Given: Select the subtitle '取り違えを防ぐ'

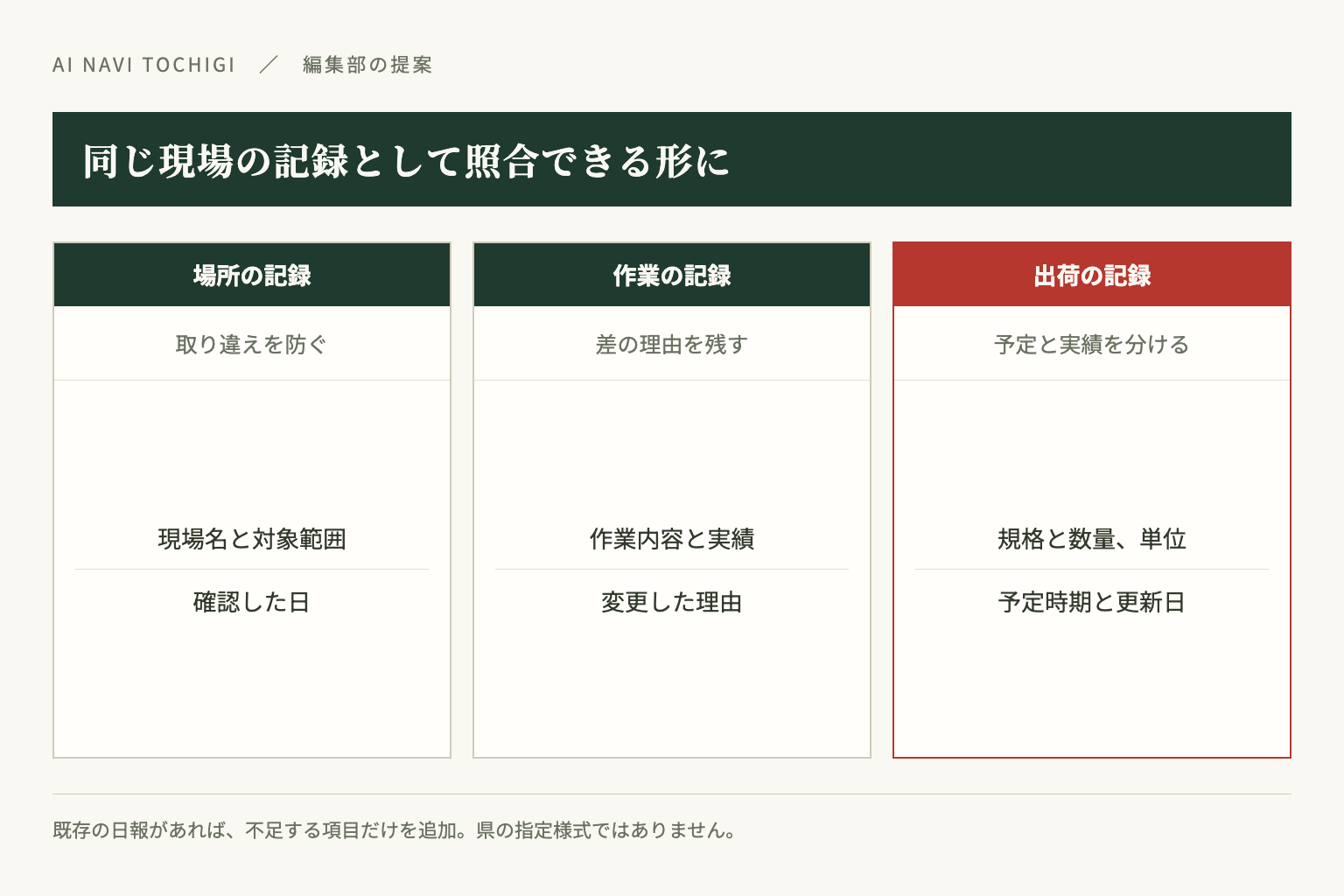Looking at the screenshot, I should (x=252, y=344).
